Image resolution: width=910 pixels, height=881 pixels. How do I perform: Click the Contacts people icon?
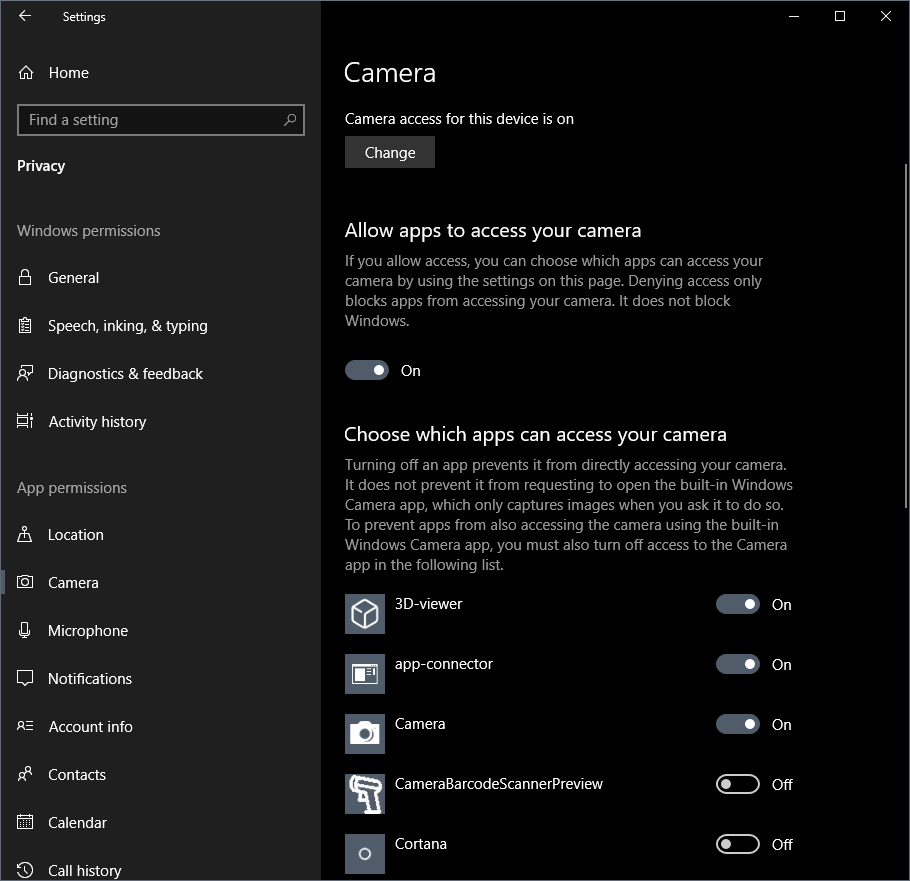(x=25, y=774)
